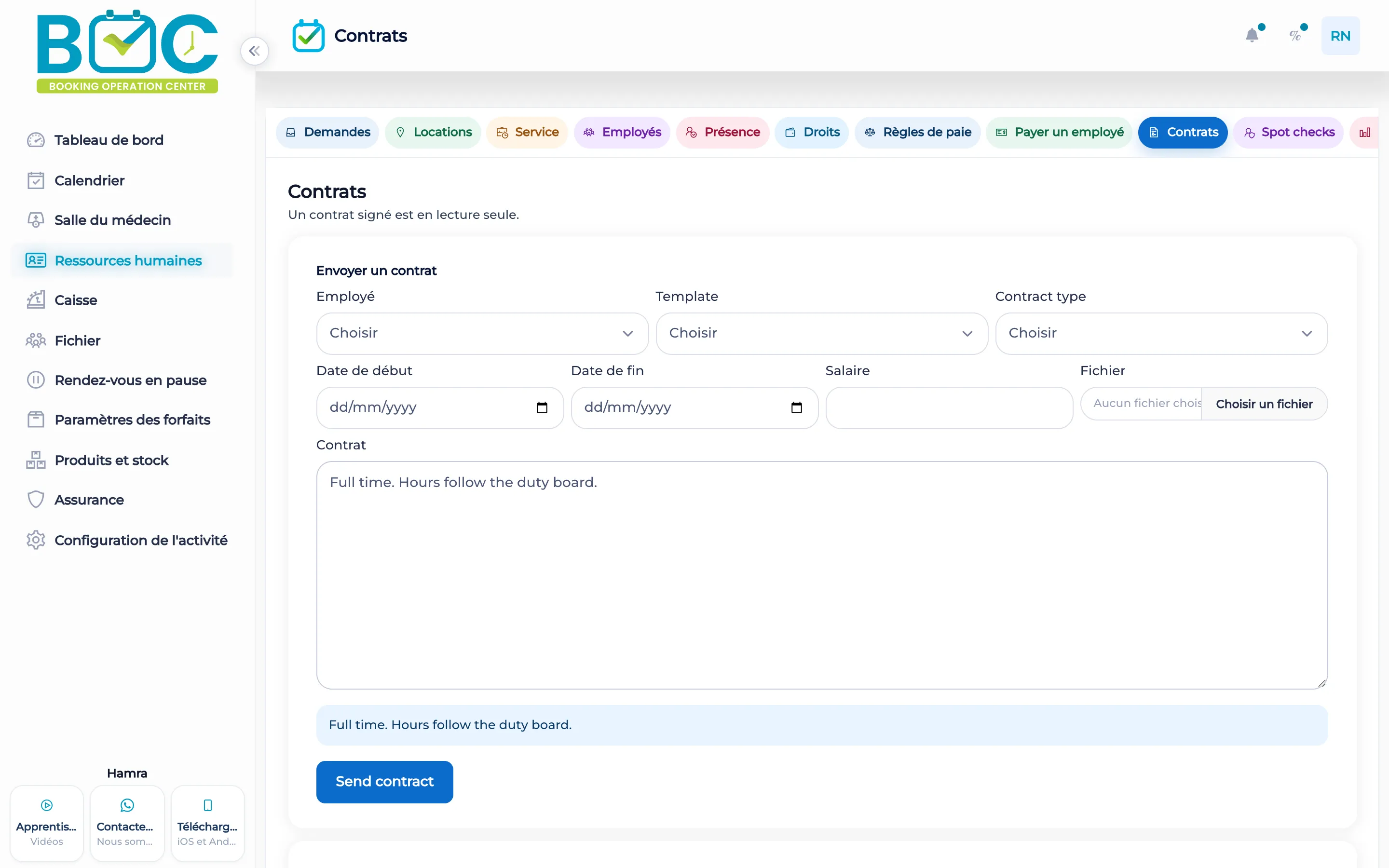Click the Calendrier calendar icon

click(x=36, y=180)
